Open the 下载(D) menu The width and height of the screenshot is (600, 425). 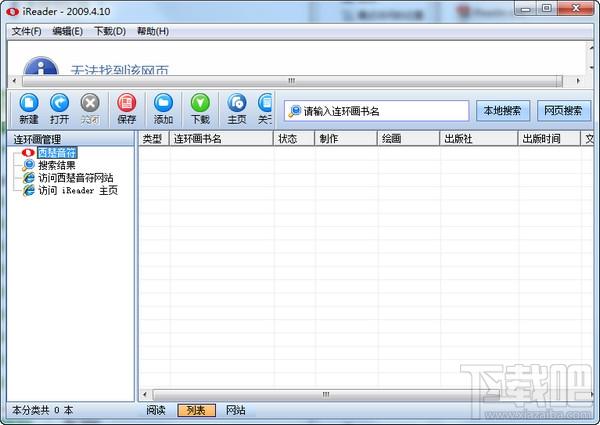[x=110, y=31]
